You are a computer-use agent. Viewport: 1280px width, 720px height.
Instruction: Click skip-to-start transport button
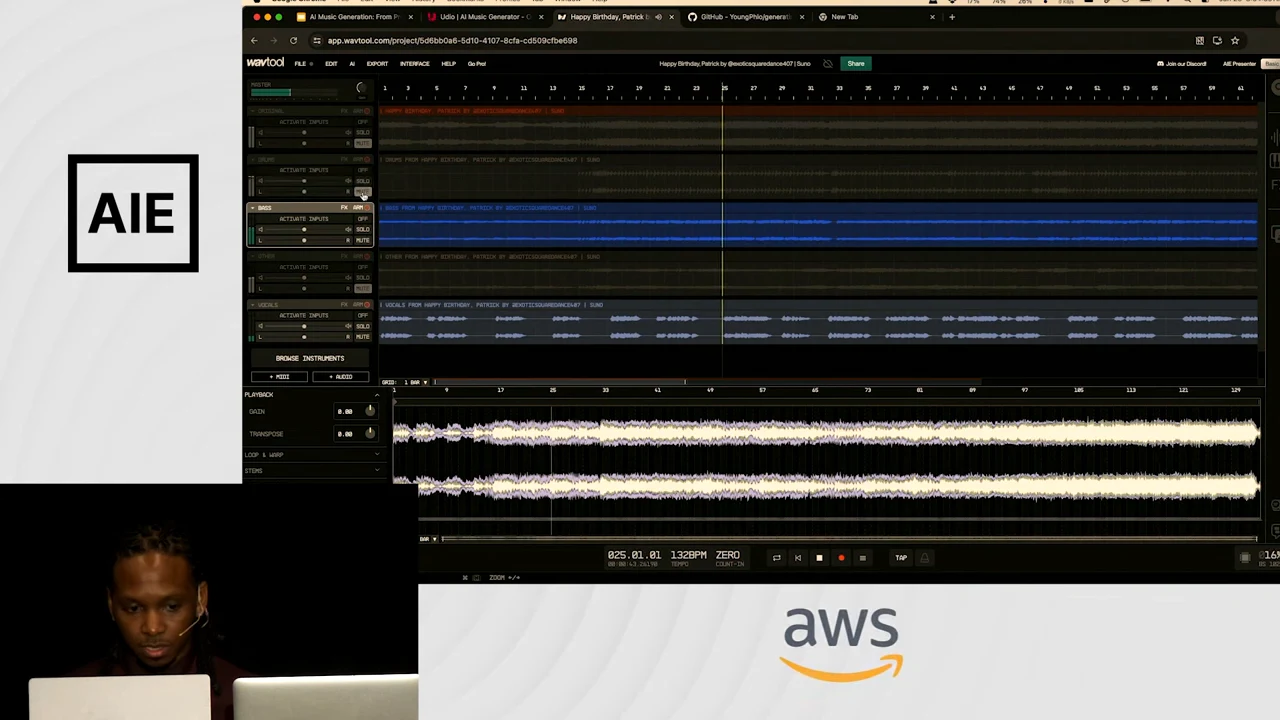point(798,558)
